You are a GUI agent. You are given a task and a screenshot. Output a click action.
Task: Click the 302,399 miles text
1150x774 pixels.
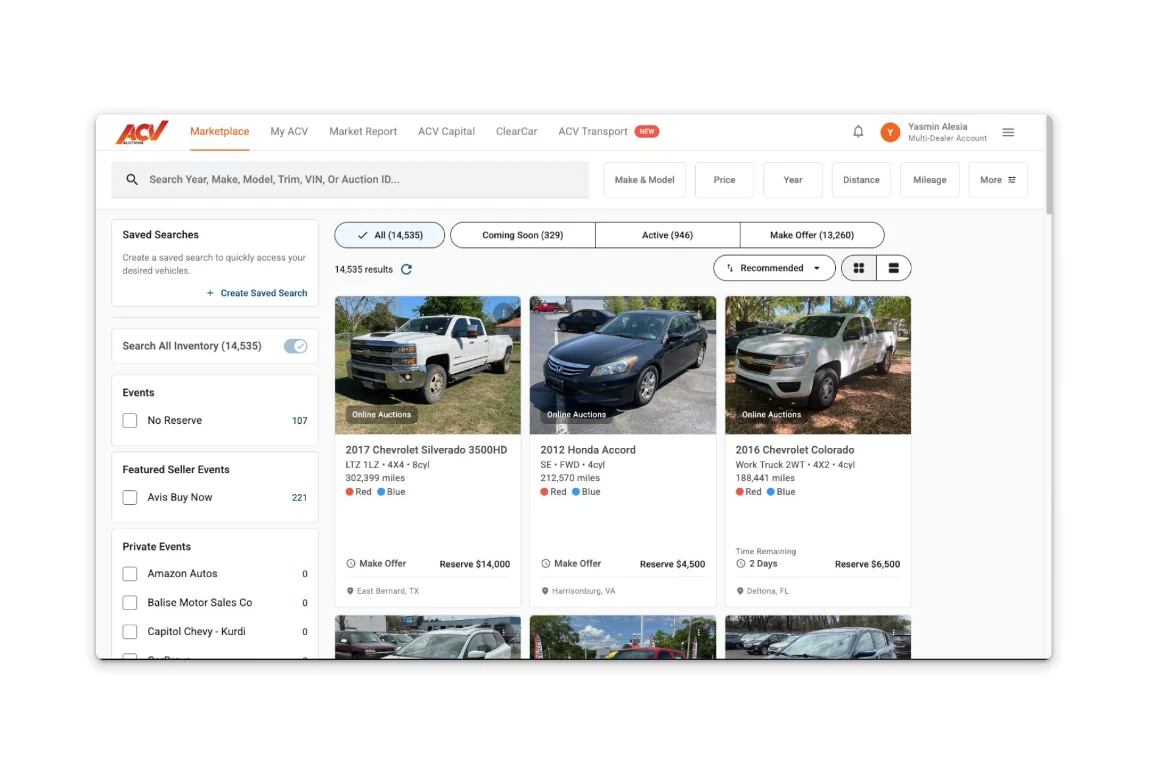click(x=375, y=478)
